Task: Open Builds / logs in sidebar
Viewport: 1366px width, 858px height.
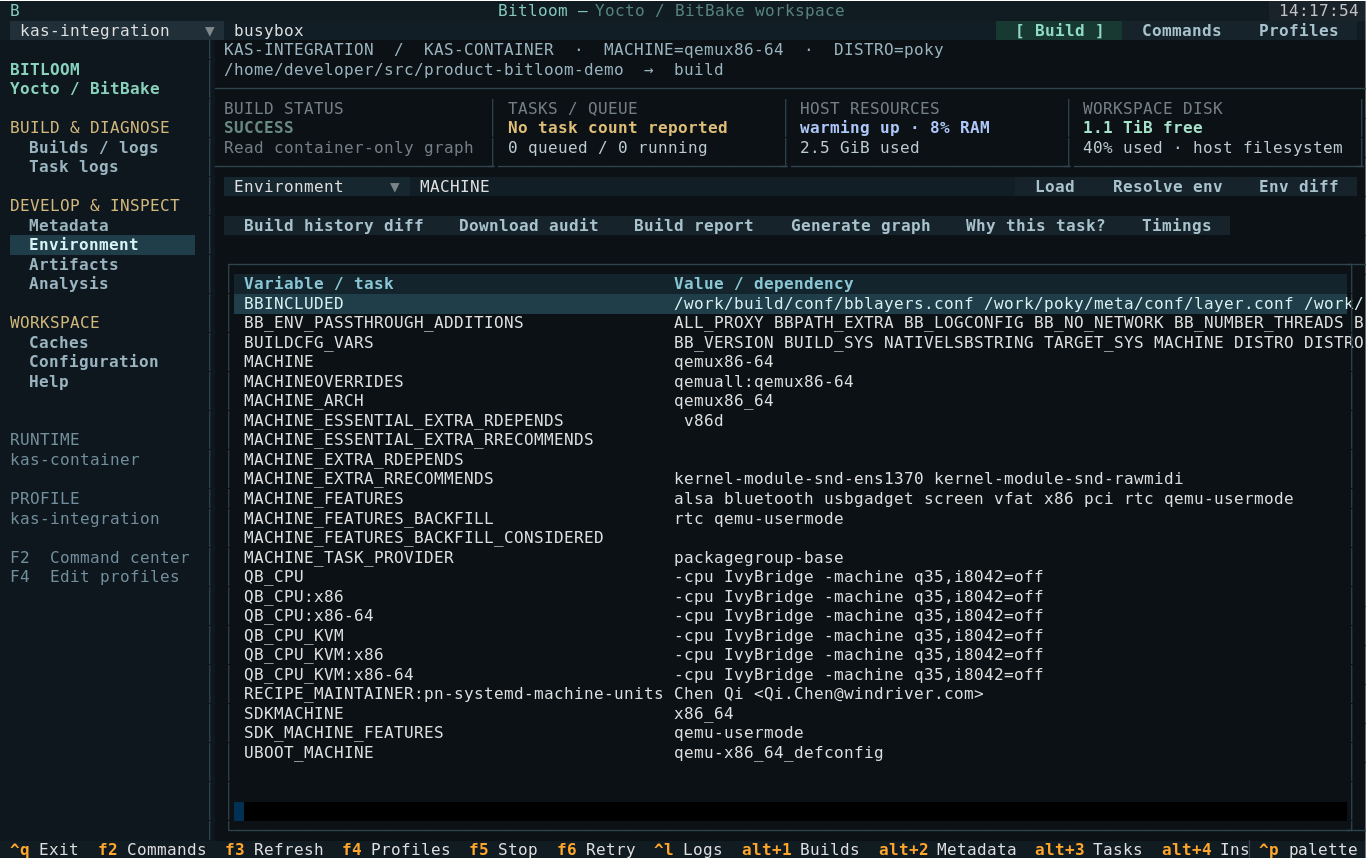Action: coord(93,148)
